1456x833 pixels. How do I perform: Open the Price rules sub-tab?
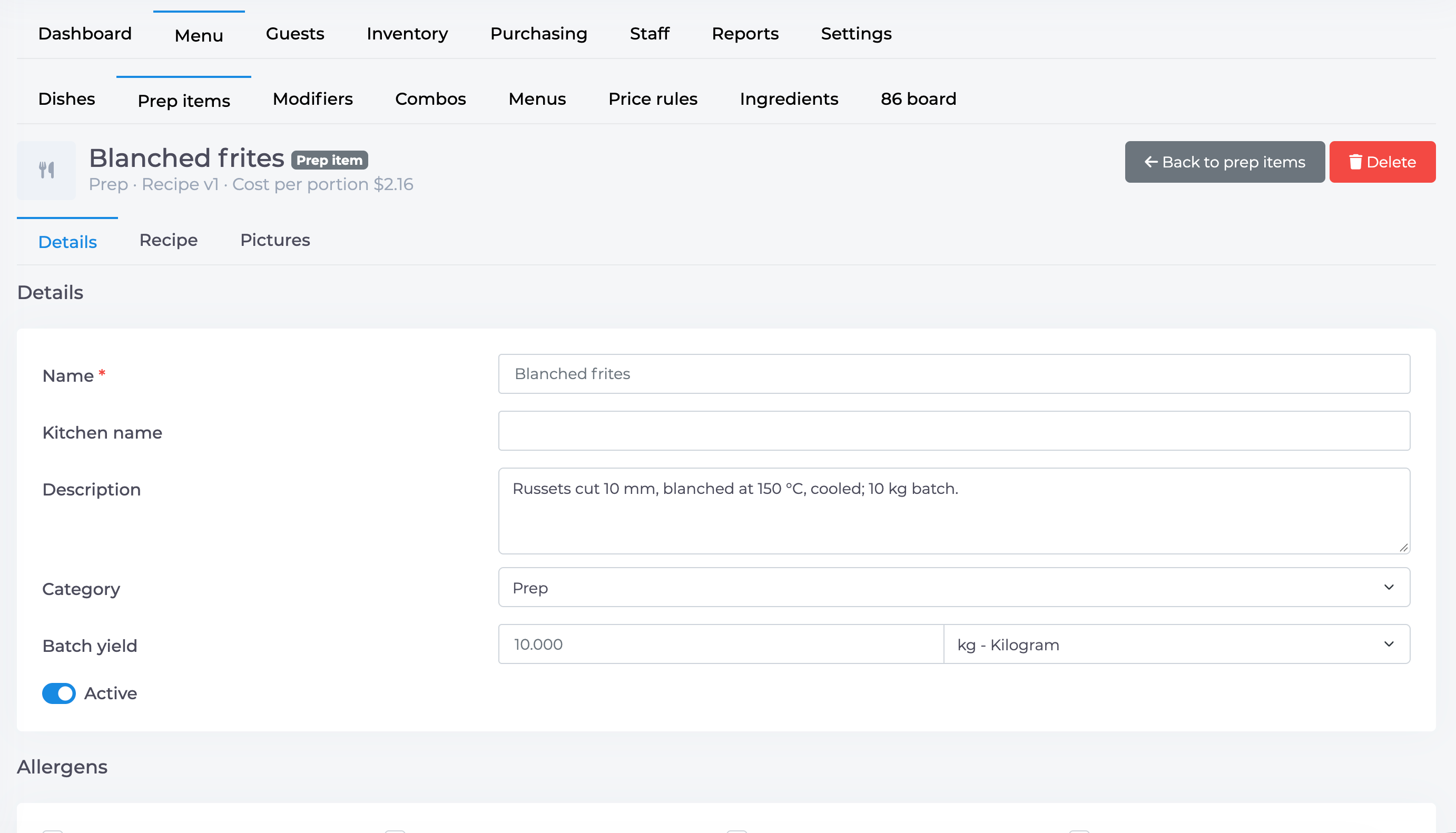click(653, 99)
